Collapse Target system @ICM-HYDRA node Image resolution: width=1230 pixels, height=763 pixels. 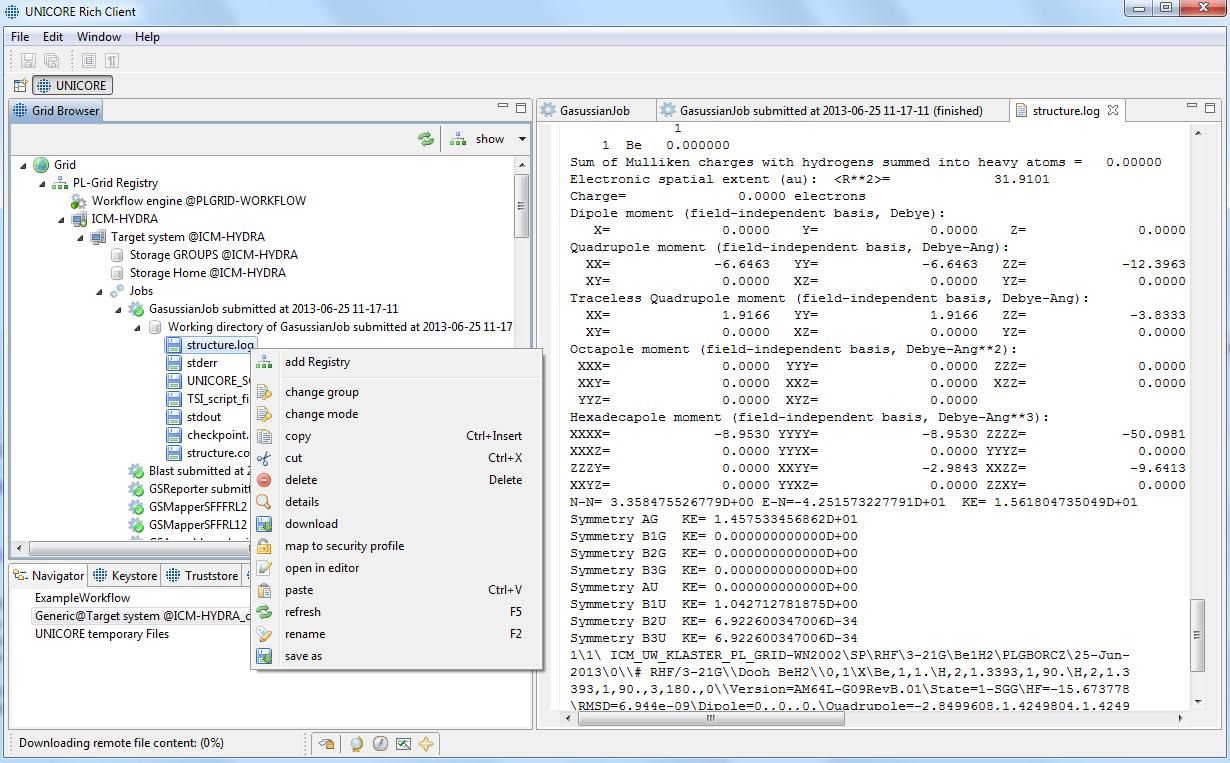[80, 237]
